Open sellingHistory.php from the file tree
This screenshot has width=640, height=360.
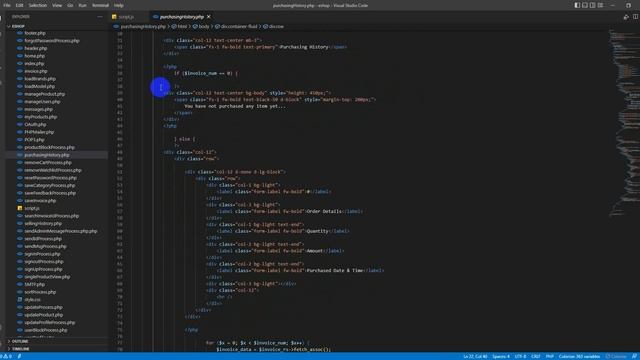(x=43, y=224)
